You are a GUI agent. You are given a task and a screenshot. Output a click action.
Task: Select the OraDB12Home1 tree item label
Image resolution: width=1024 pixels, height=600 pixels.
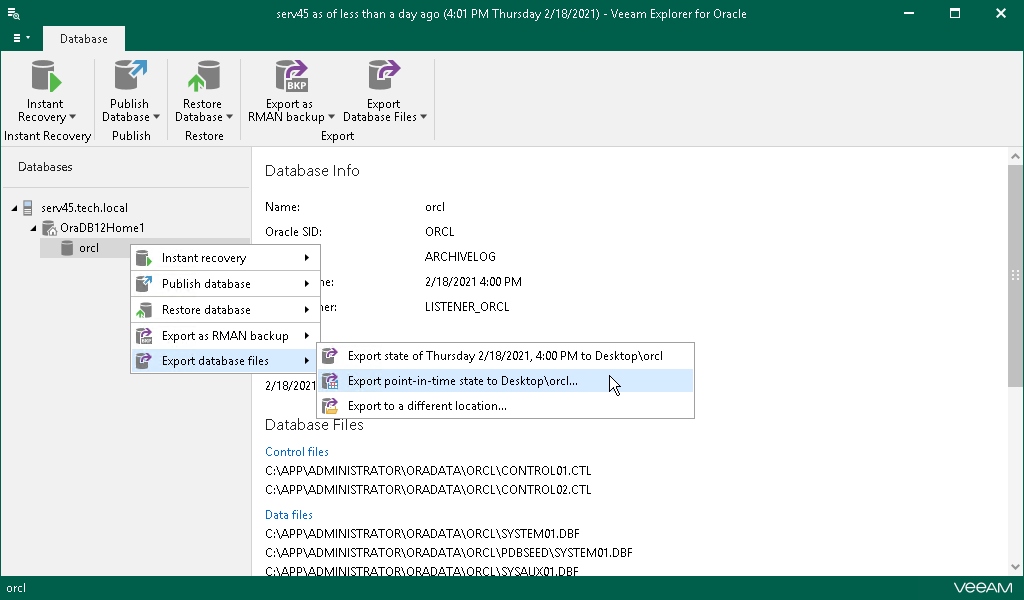point(102,228)
